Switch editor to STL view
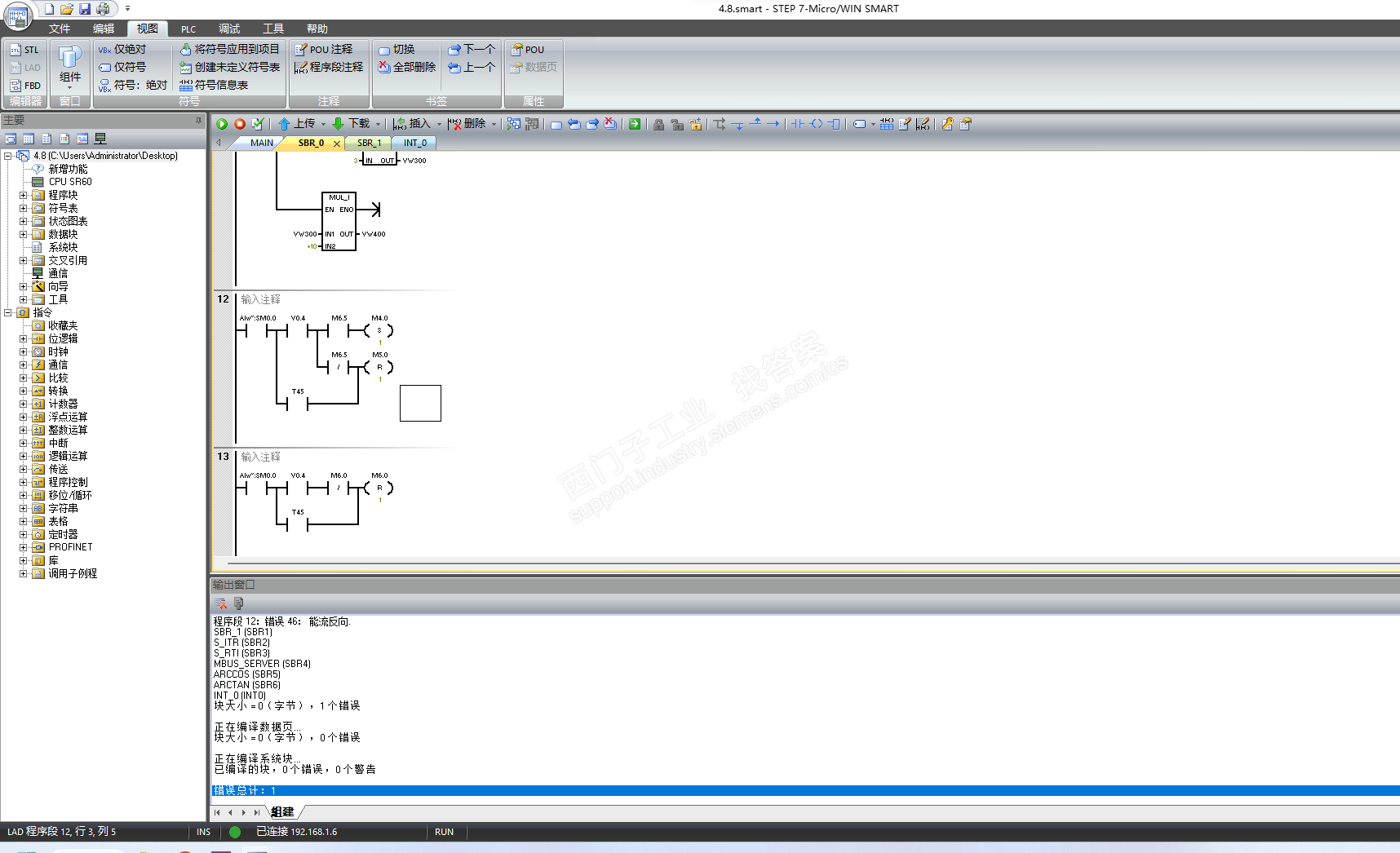This screenshot has height=853, width=1400. [x=25, y=50]
